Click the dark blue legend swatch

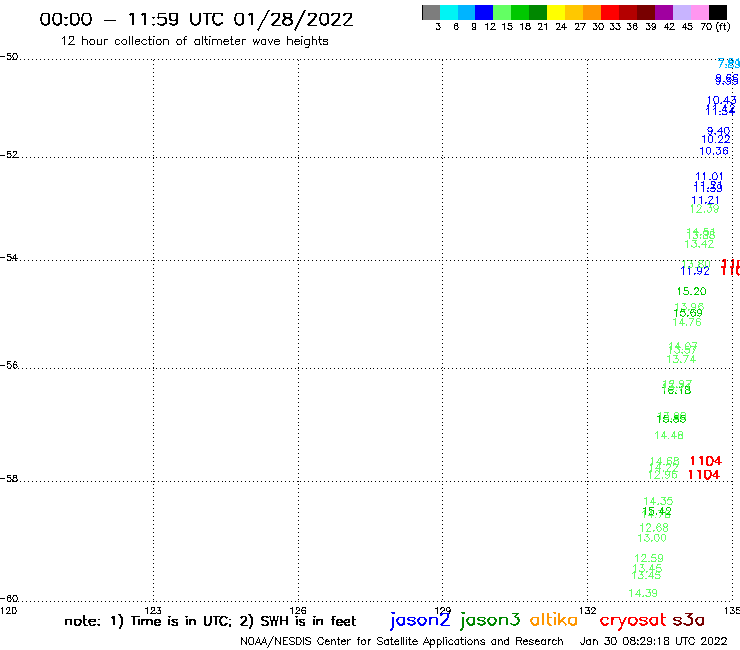click(484, 12)
